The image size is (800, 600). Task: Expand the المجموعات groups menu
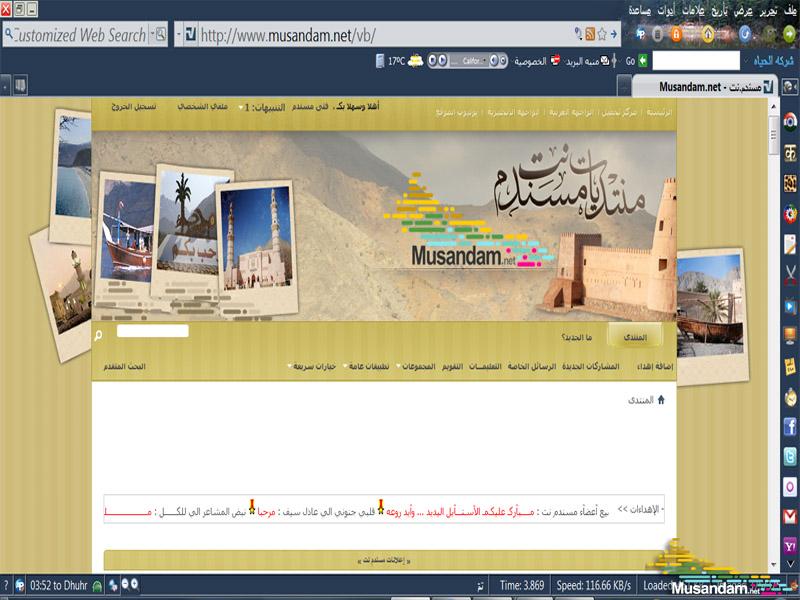pos(399,366)
